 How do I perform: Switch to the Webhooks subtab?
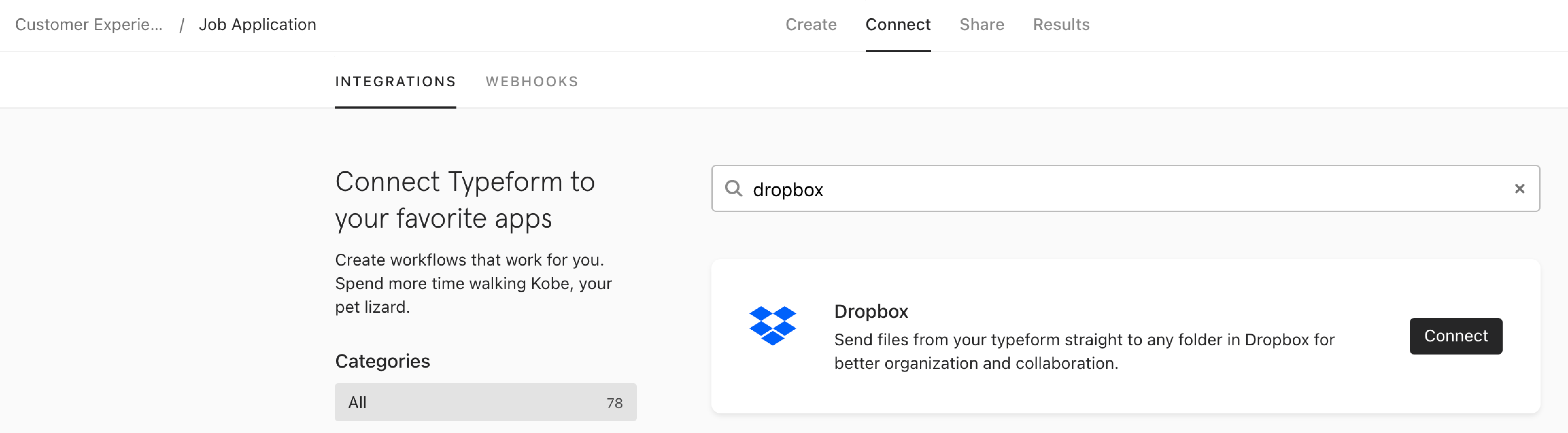[531, 82]
